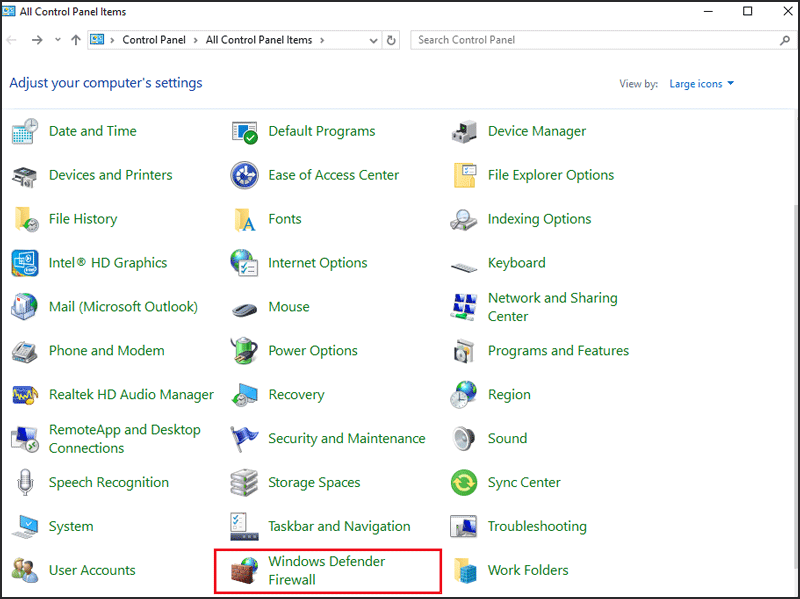Click the Control Panel breadcrumb
Image resolution: width=800 pixels, height=599 pixels.
(x=154, y=40)
